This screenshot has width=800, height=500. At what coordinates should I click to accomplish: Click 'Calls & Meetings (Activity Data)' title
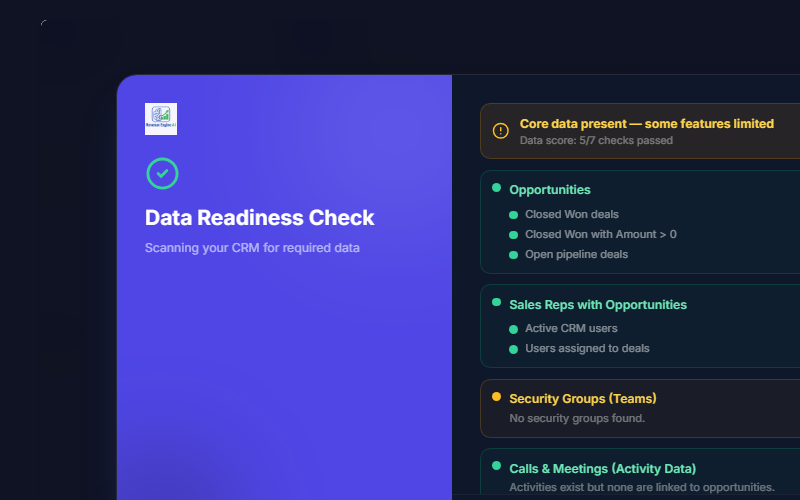coord(603,468)
